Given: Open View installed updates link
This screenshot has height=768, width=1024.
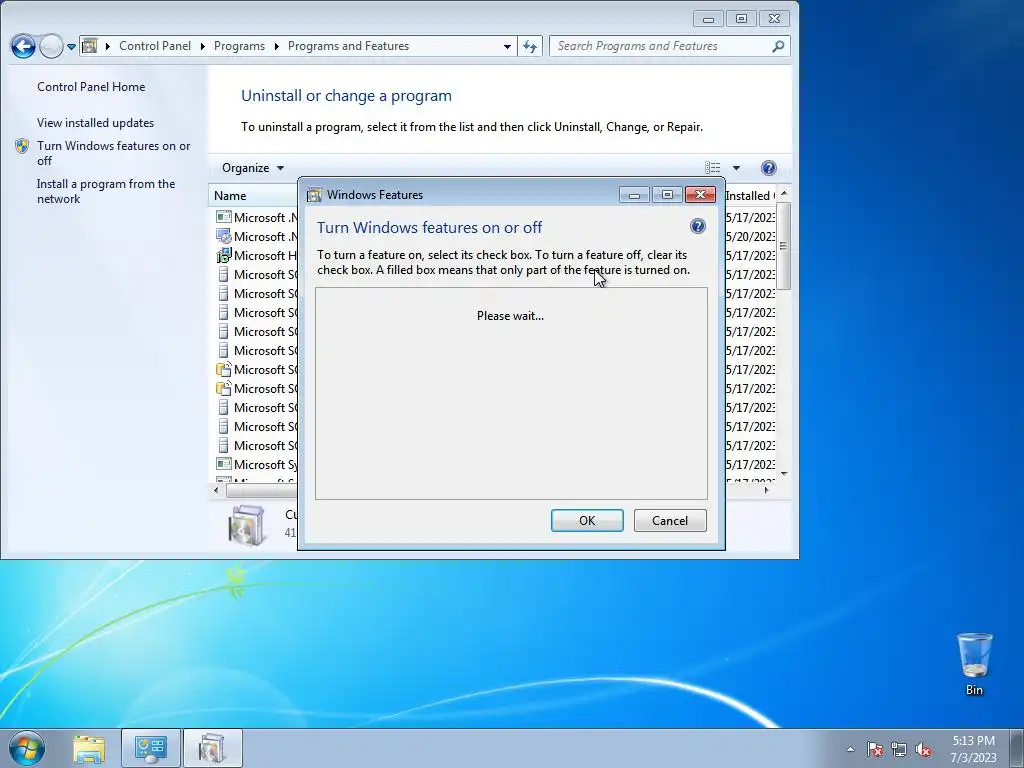Looking at the screenshot, I should click(x=95, y=123).
